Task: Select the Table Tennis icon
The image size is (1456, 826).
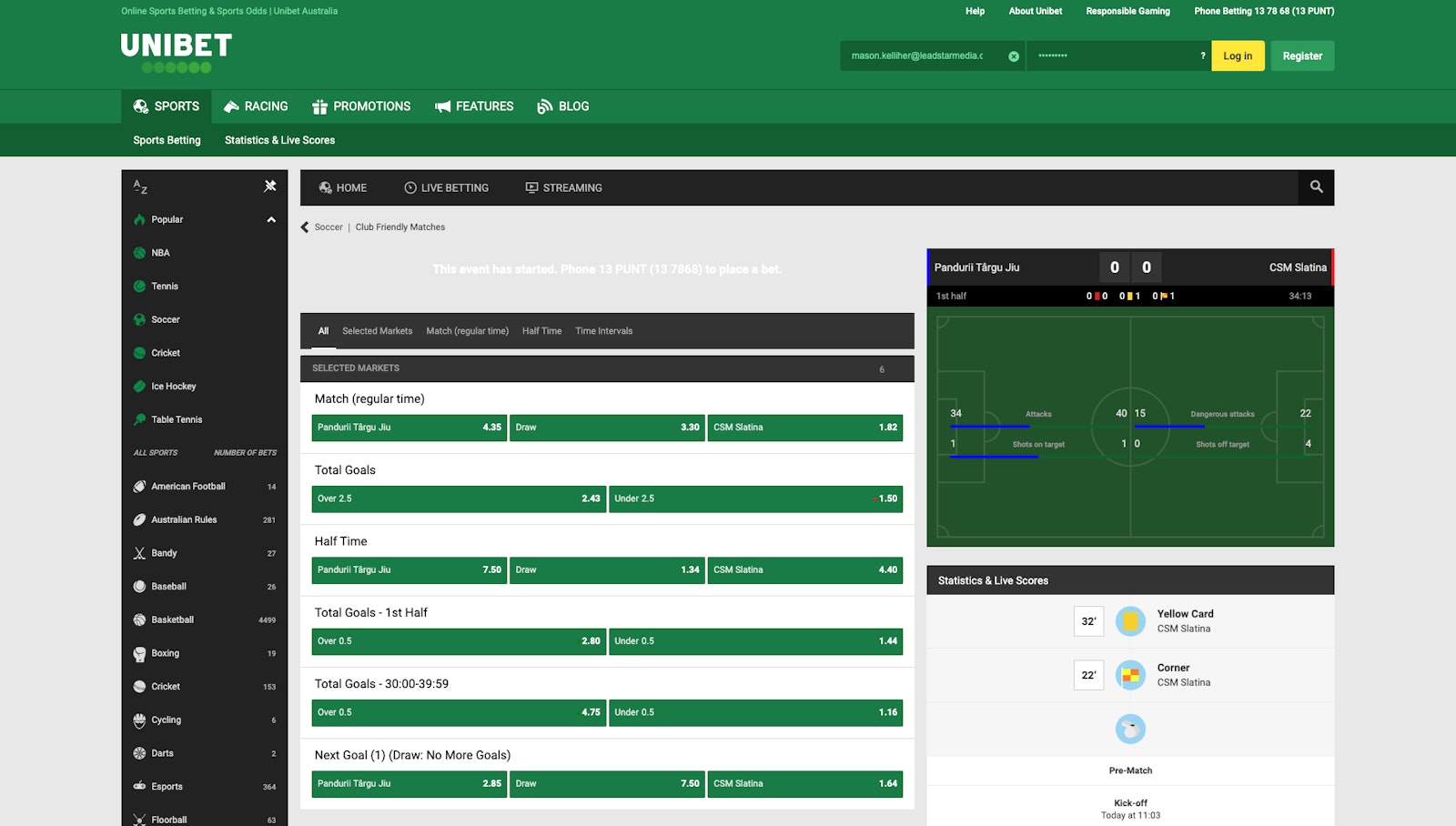Action: coord(140,419)
